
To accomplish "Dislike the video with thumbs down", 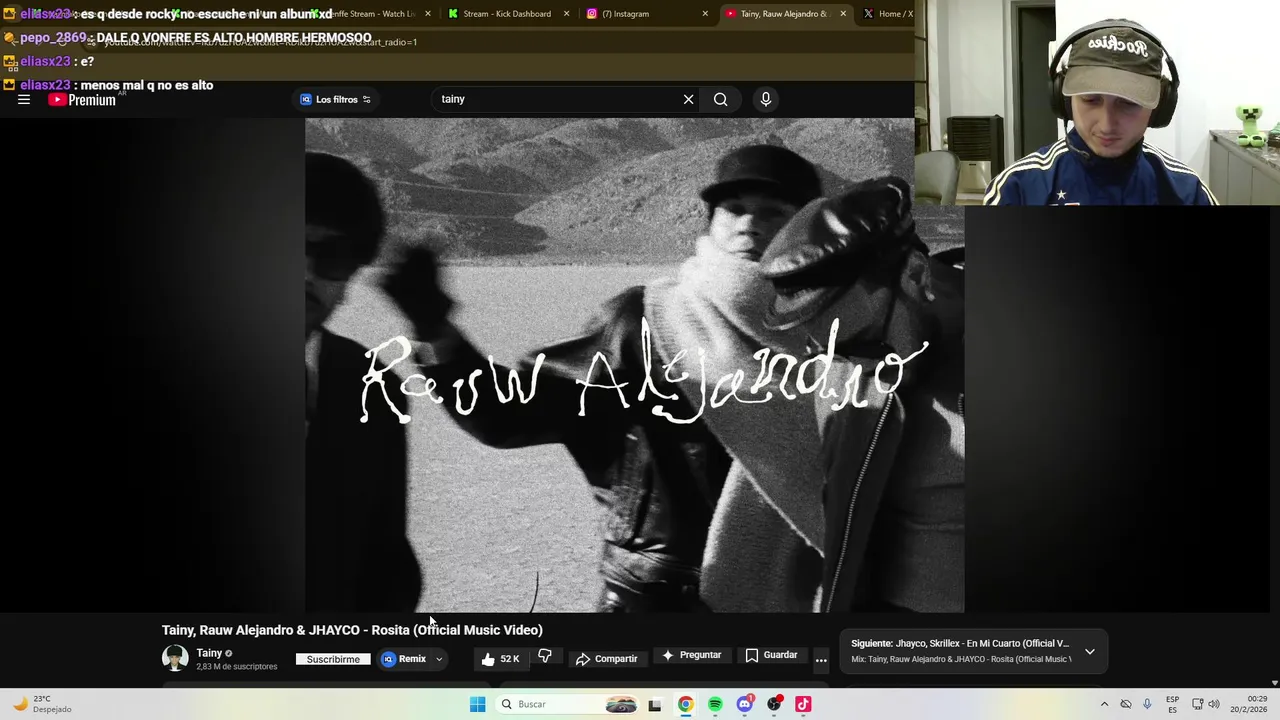I will 545,656.
